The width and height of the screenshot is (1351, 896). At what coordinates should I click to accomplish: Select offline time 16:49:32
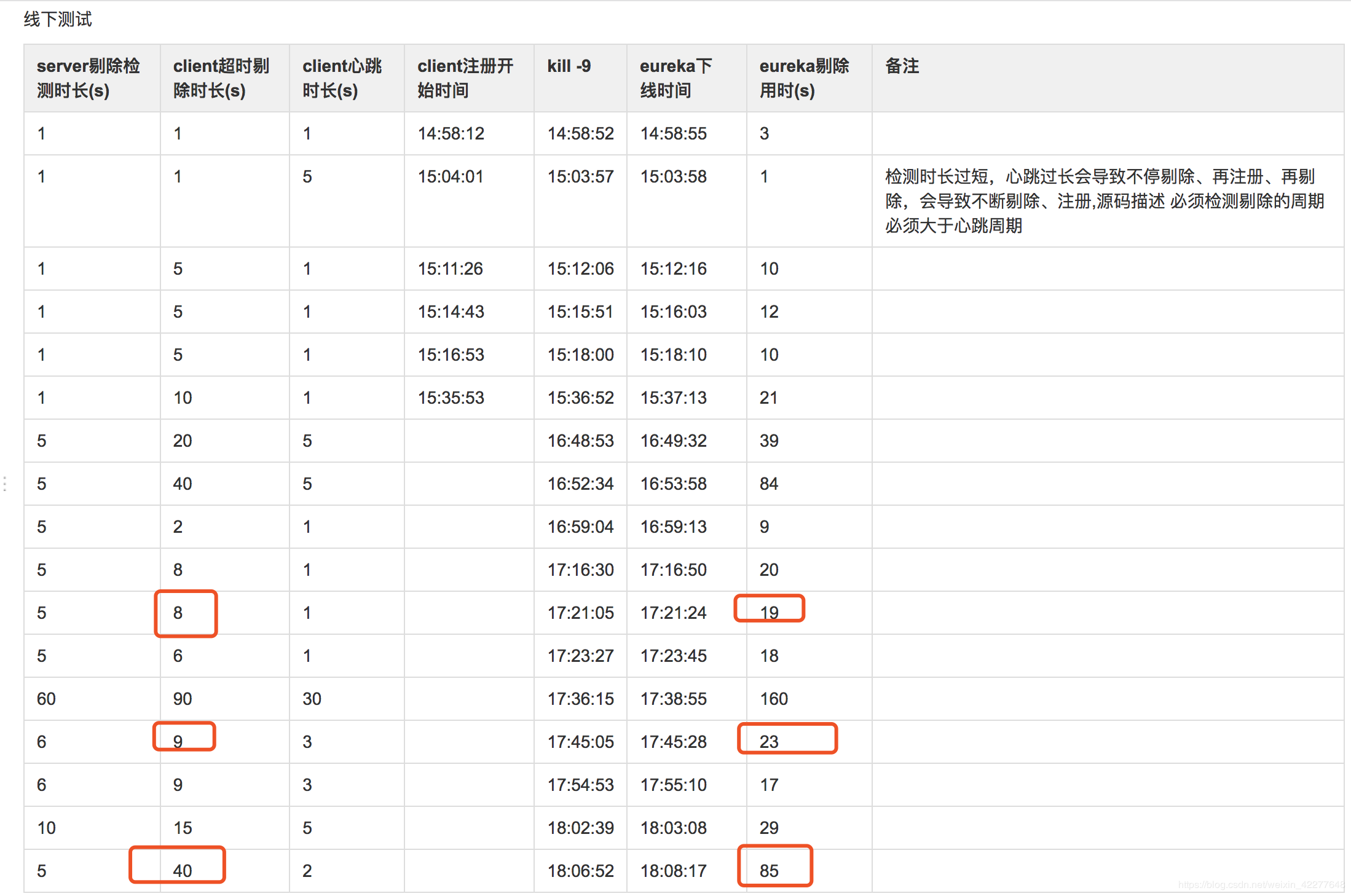[674, 441]
